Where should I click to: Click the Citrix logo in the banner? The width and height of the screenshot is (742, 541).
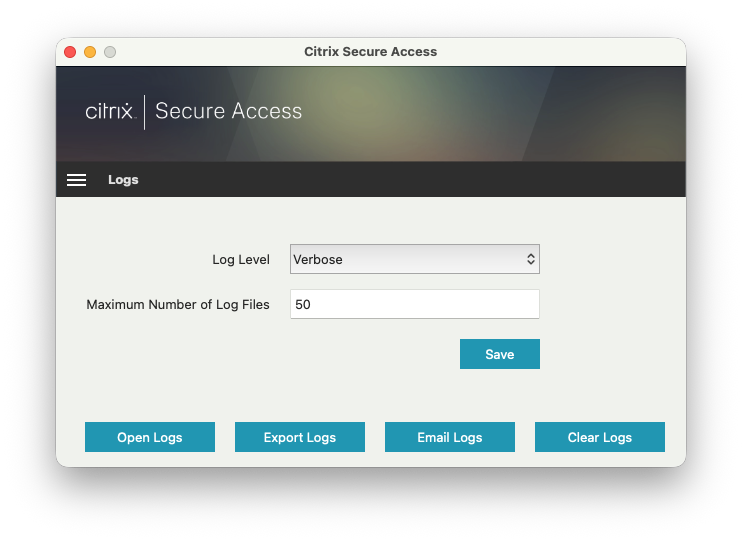click(x=111, y=111)
